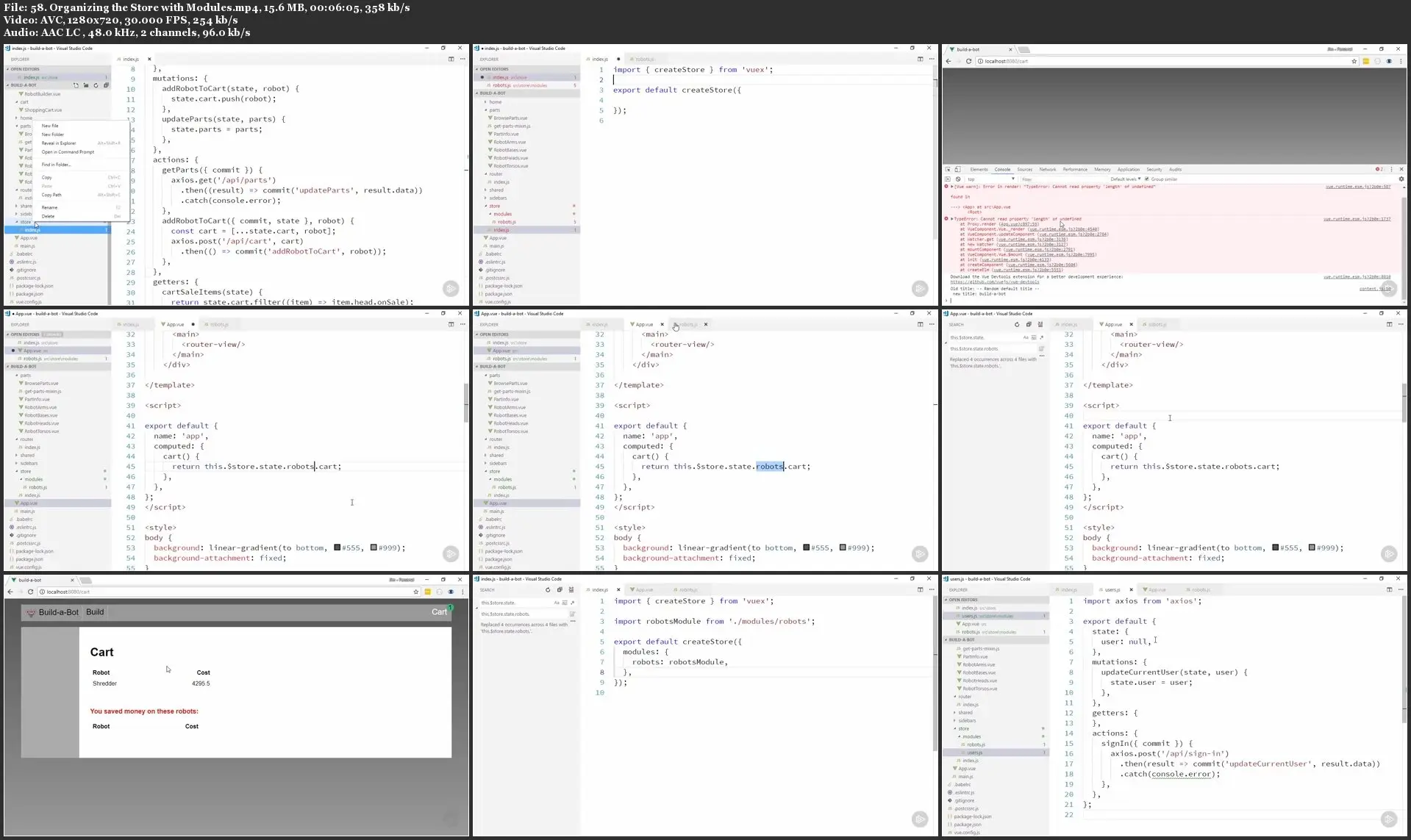Image resolution: width=1411 pixels, height=840 pixels.
Task: Click Split Editor icon in users.js window
Action: (x=1389, y=589)
